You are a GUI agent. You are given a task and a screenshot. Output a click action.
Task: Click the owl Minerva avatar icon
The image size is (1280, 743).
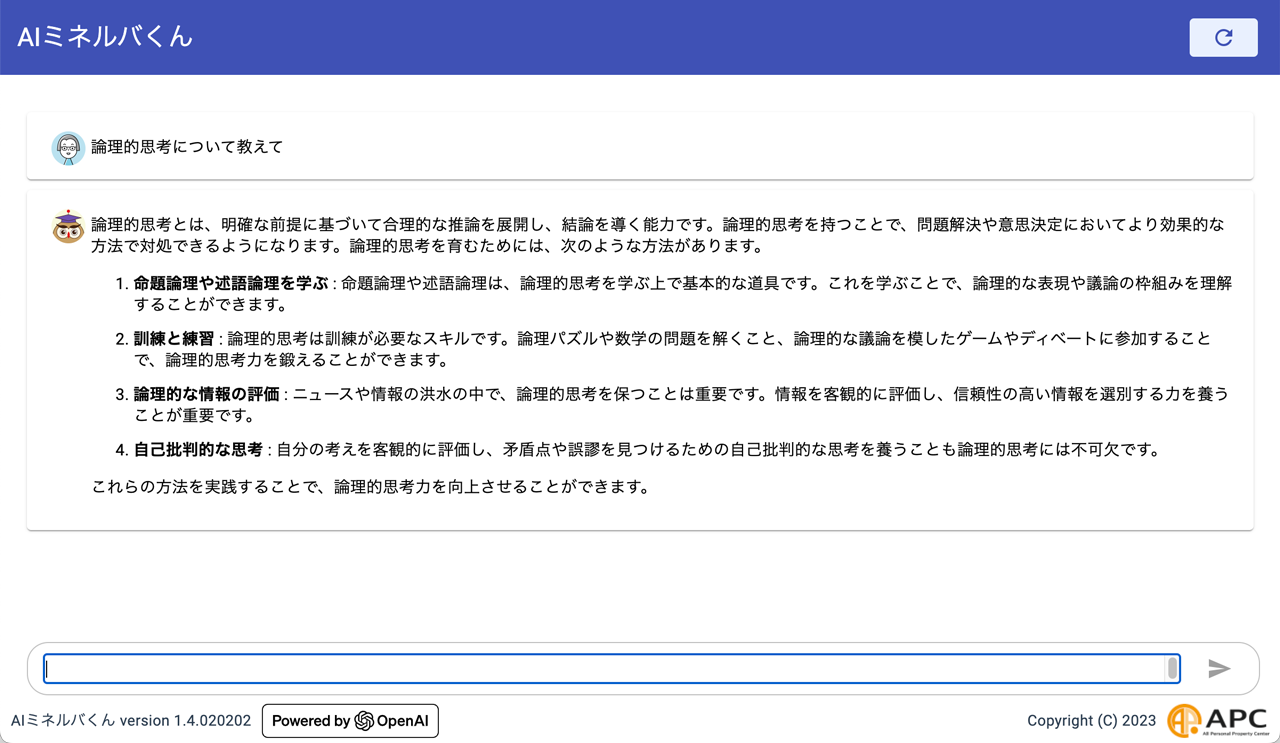click(68, 227)
